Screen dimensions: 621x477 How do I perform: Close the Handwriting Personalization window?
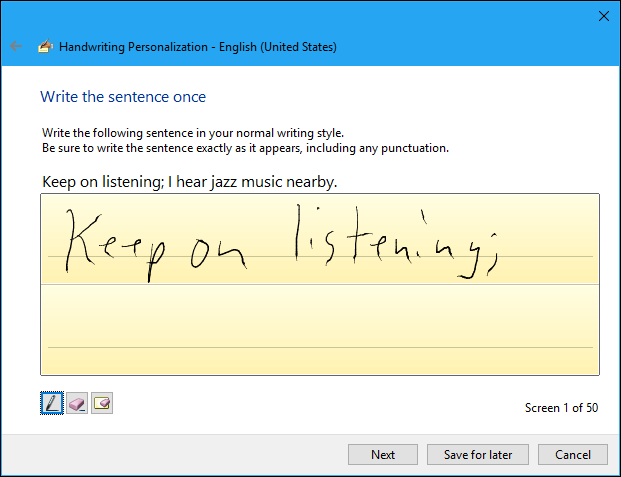[604, 16]
